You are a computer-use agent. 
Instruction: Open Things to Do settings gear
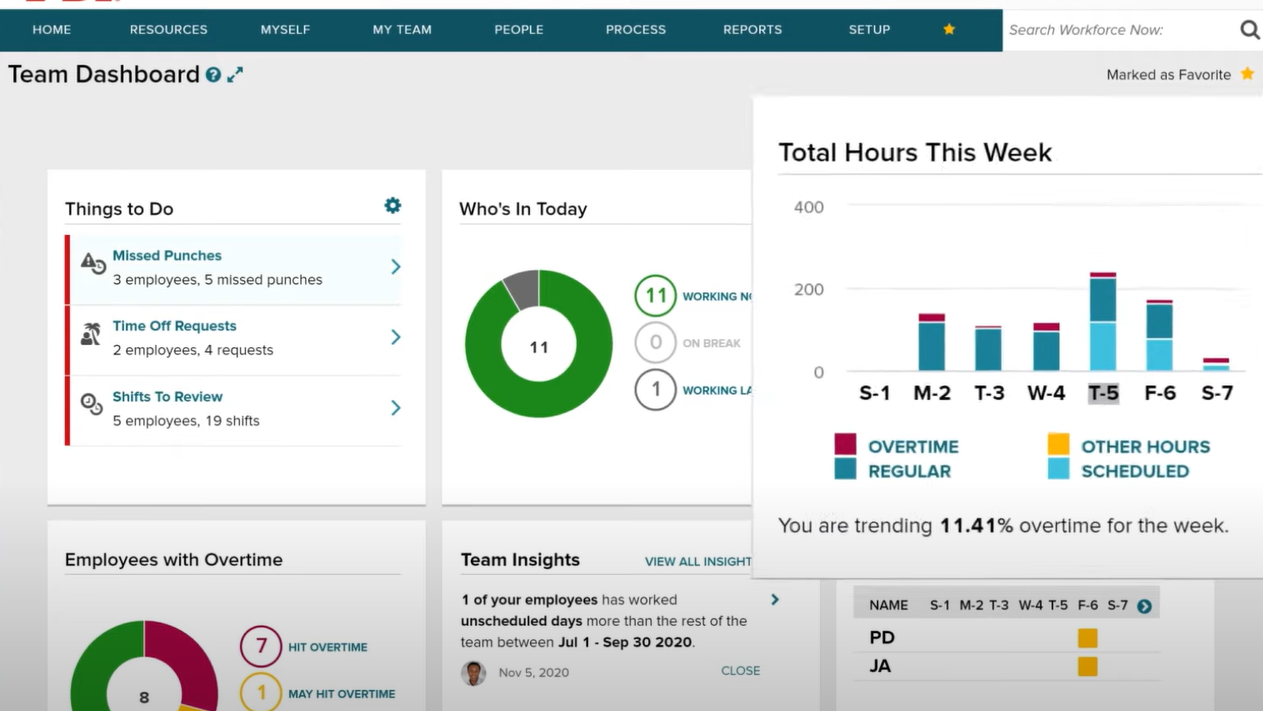click(x=392, y=205)
